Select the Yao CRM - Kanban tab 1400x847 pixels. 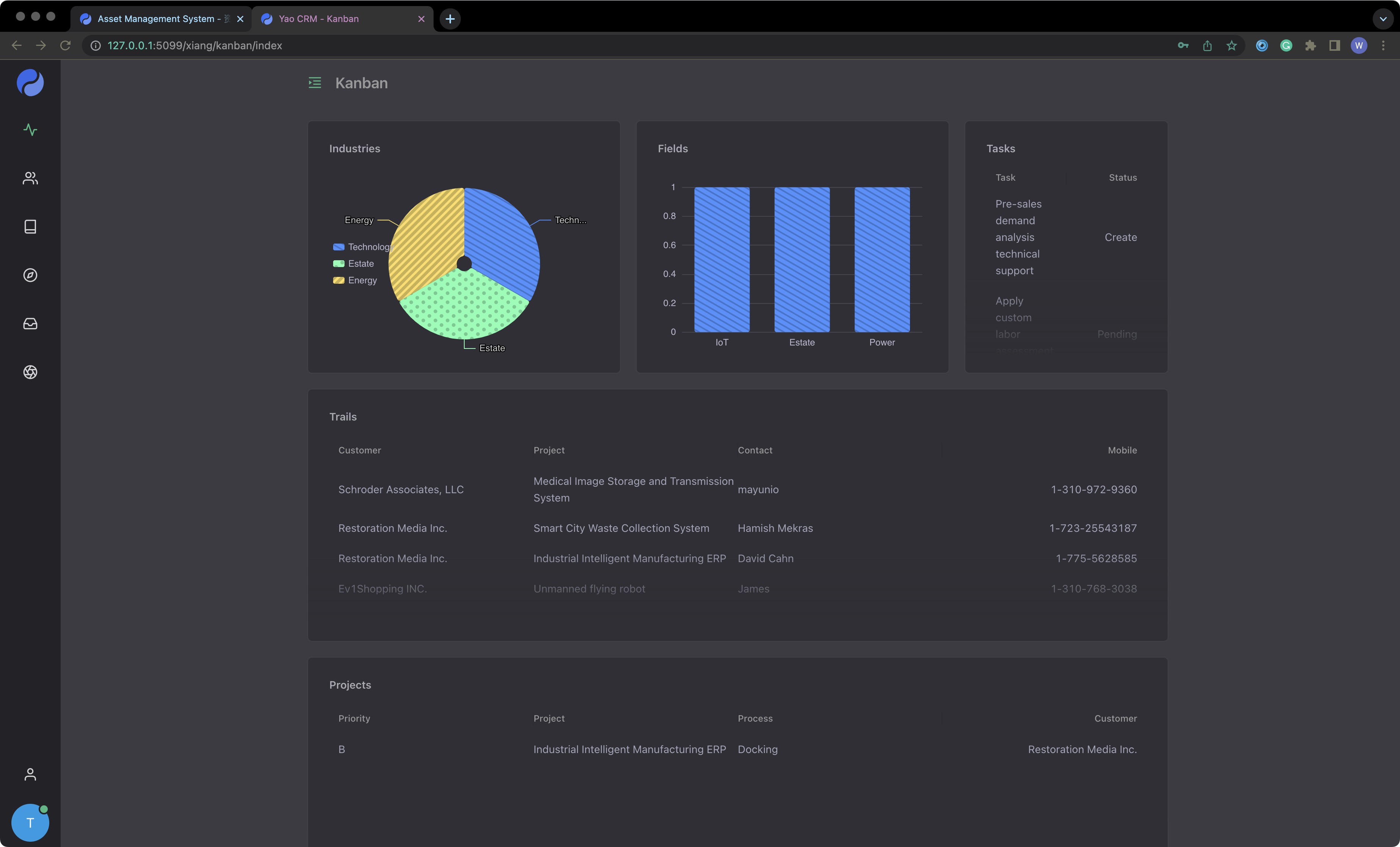point(319,19)
